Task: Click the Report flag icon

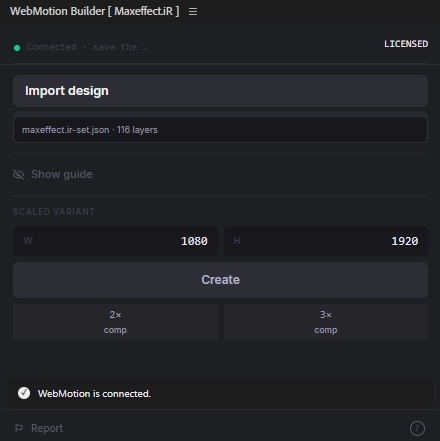Action: click(19, 428)
